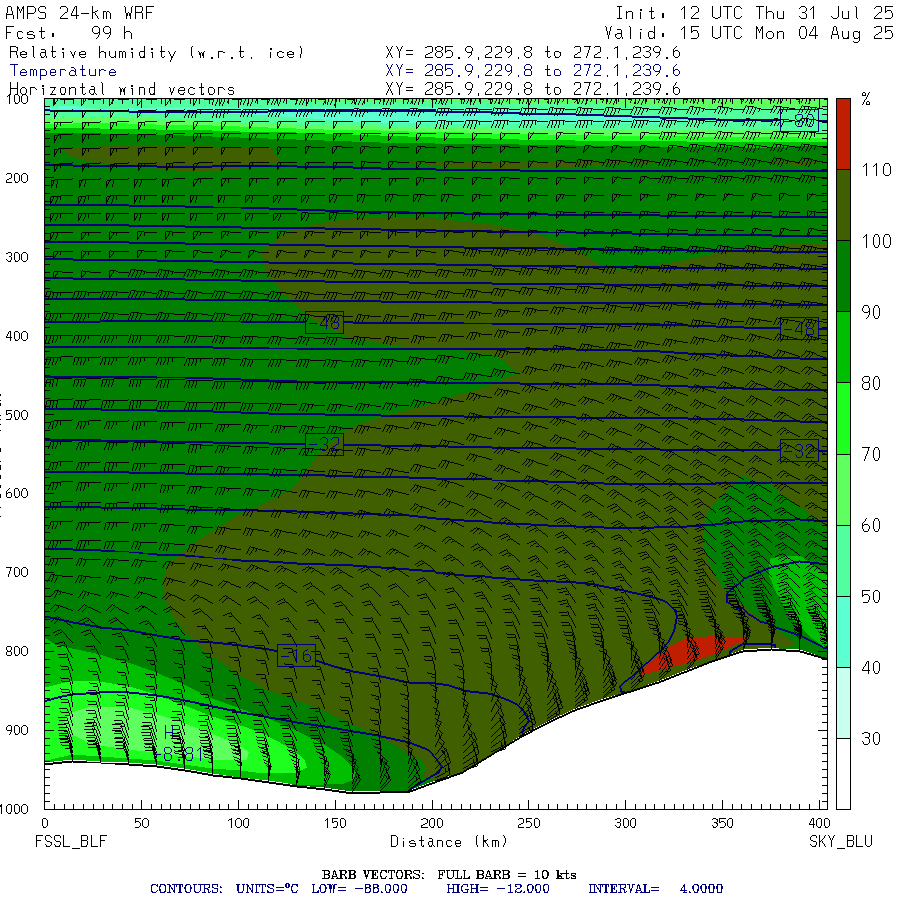Click the '500' pressure axis tick label
This screenshot has height=900, width=900.
tap(17, 414)
